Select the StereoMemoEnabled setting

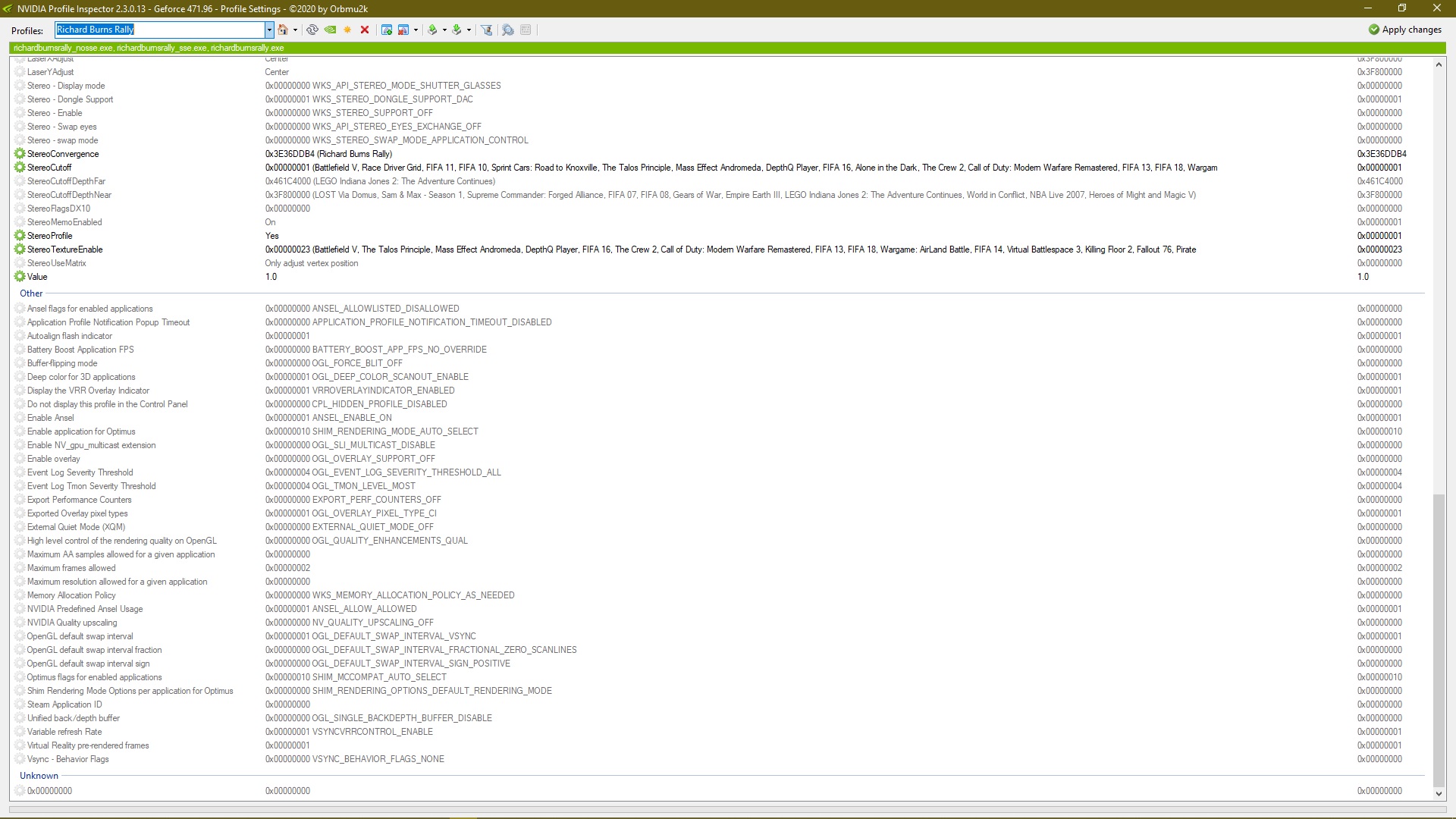[x=64, y=222]
